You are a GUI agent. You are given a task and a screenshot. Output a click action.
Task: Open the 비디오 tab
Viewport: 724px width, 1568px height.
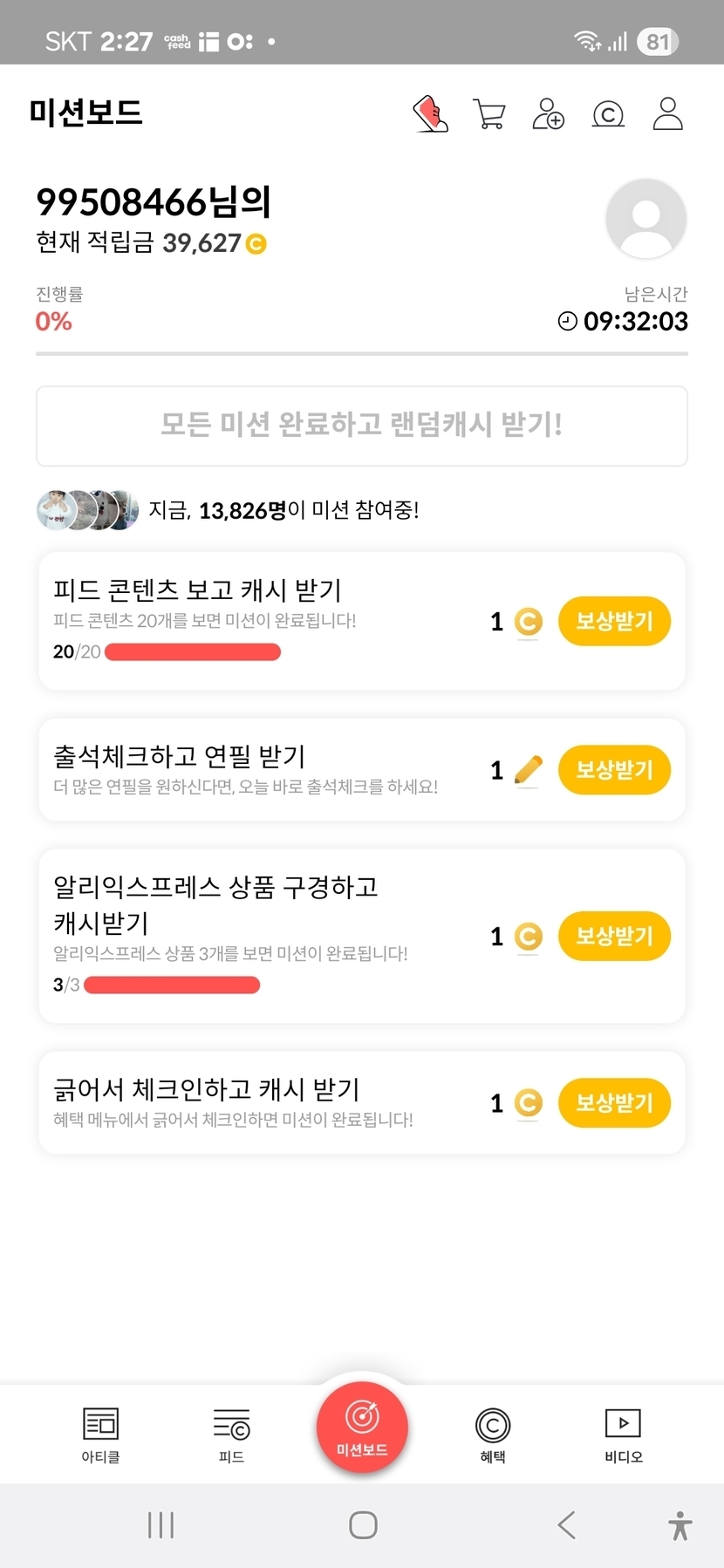[x=623, y=1435]
